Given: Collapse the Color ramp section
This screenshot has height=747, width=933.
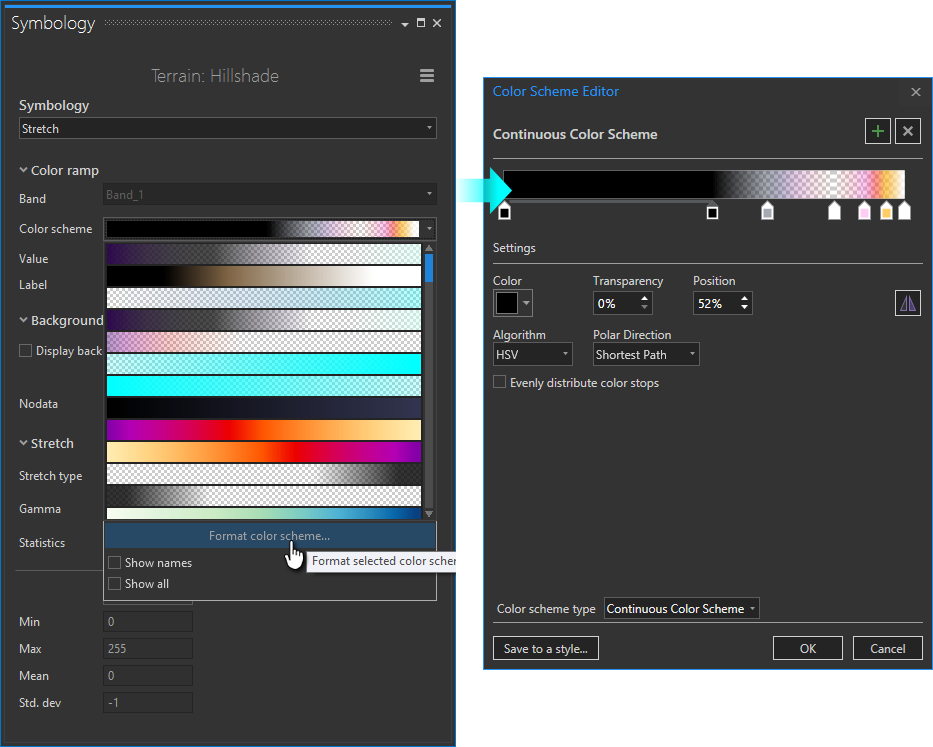Looking at the screenshot, I should click(23, 170).
